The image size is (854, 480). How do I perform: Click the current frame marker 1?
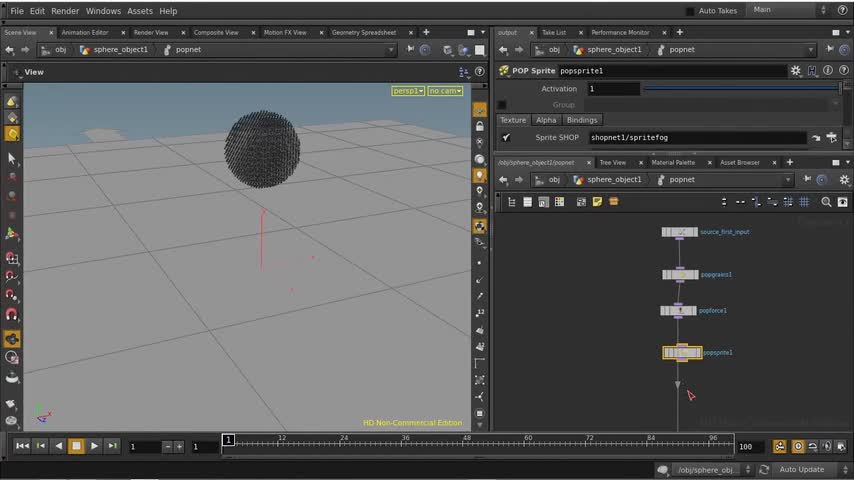tap(228, 440)
